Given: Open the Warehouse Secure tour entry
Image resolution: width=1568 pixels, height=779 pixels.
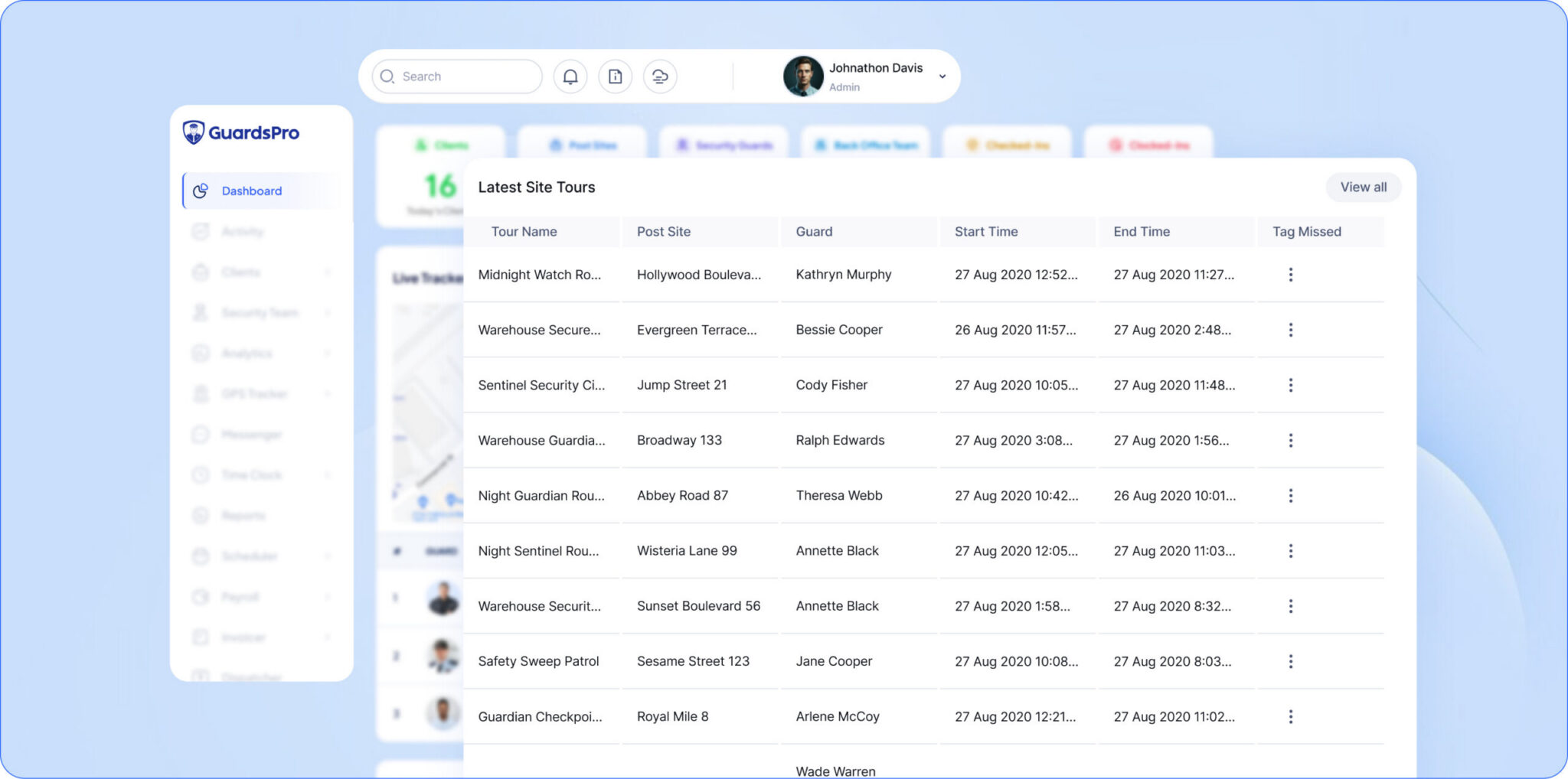Looking at the screenshot, I should 539,330.
